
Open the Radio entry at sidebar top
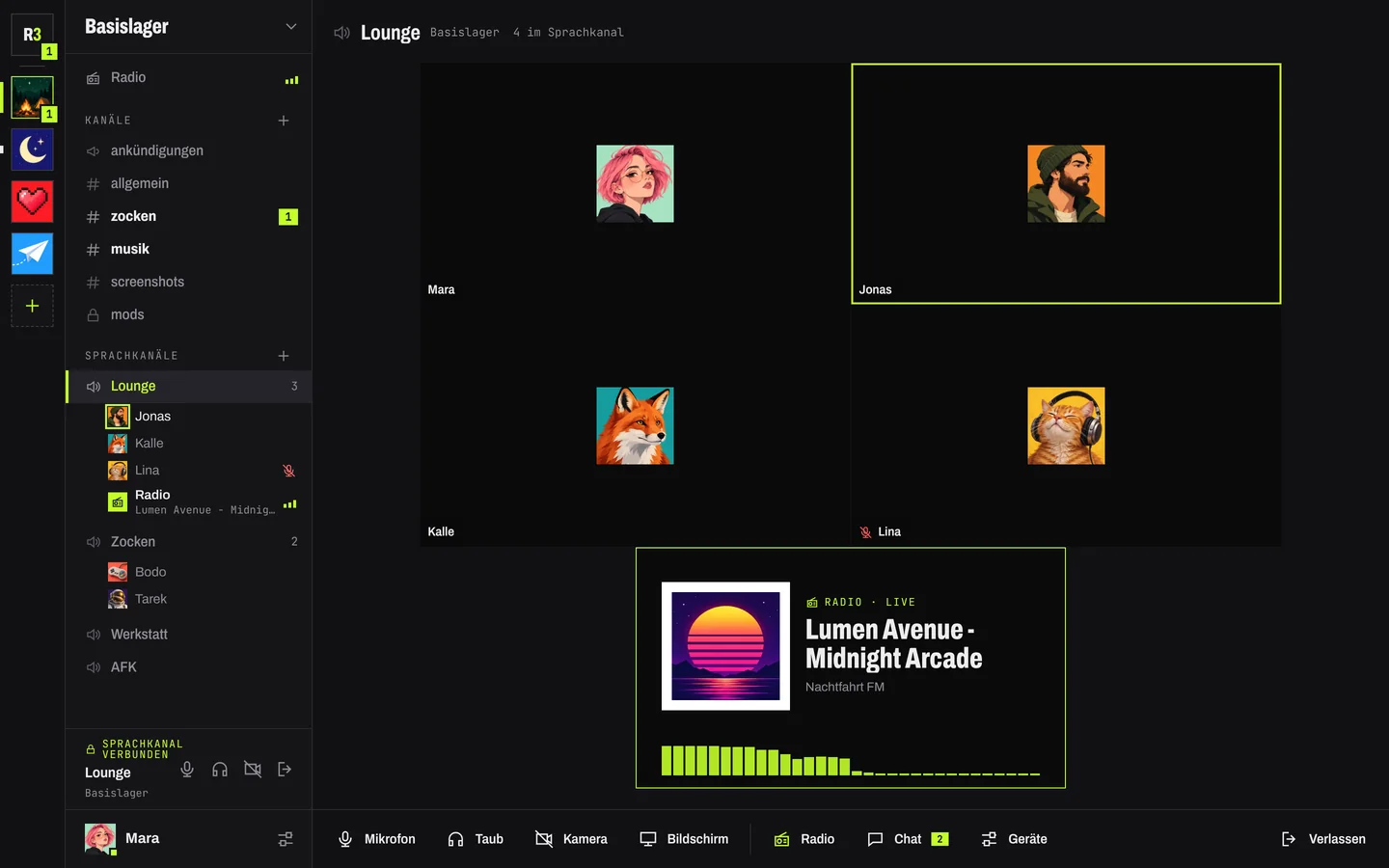188,78
